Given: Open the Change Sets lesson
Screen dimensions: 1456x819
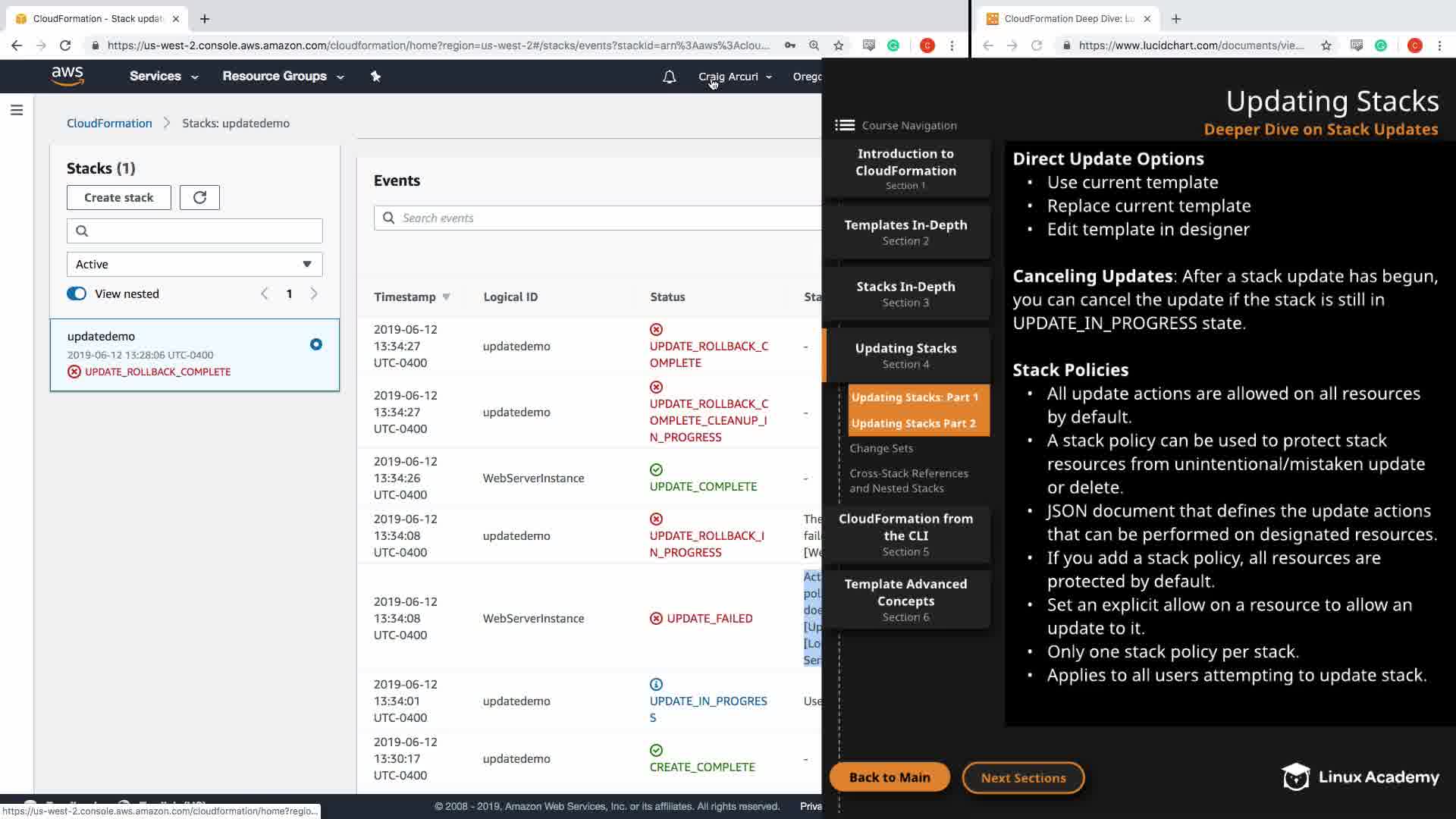Looking at the screenshot, I should (x=881, y=448).
